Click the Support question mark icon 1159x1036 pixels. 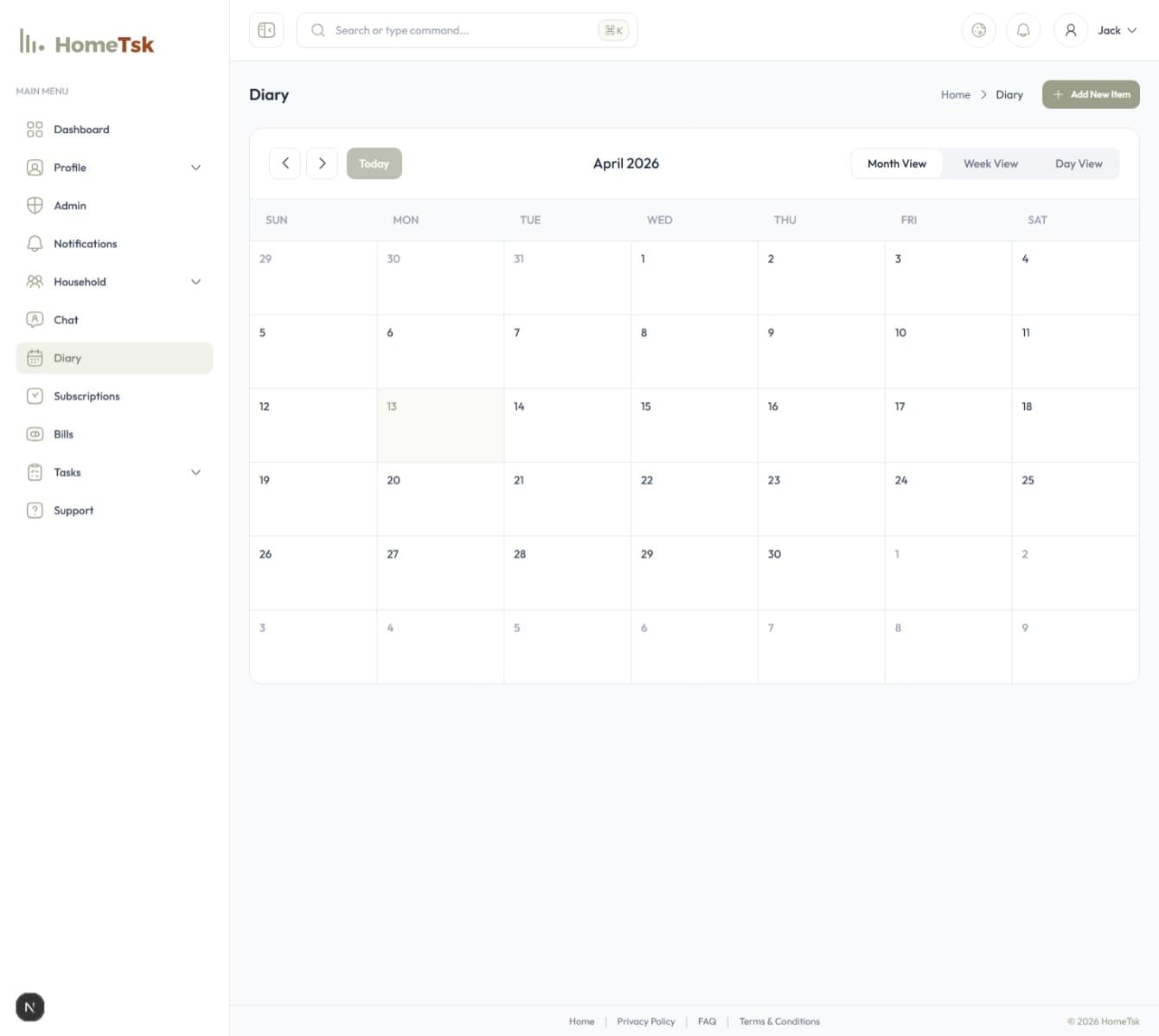pyautogui.click(x=35, y=510)
